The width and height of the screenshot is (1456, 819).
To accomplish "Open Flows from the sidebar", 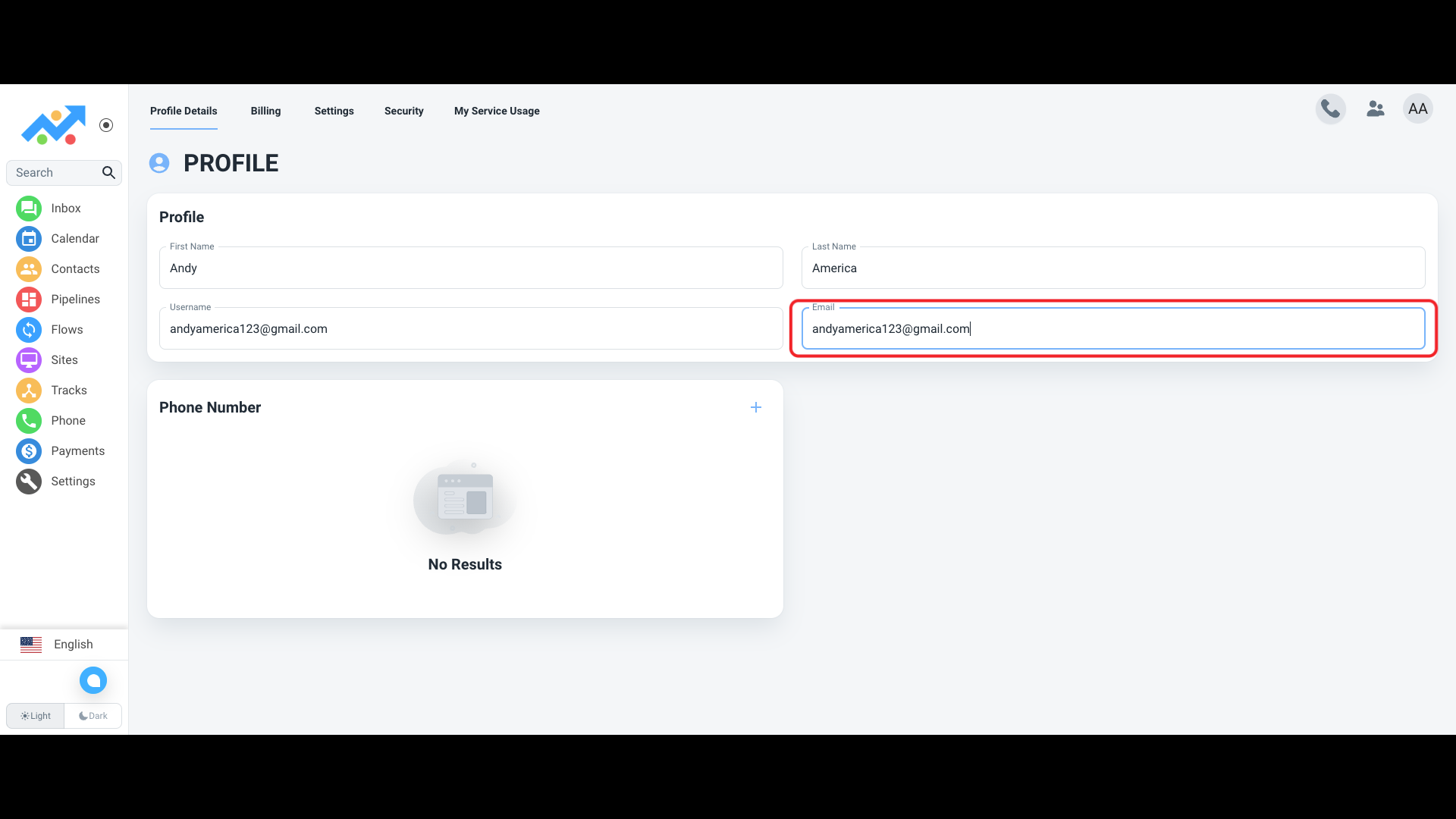I will coord(29,330).
